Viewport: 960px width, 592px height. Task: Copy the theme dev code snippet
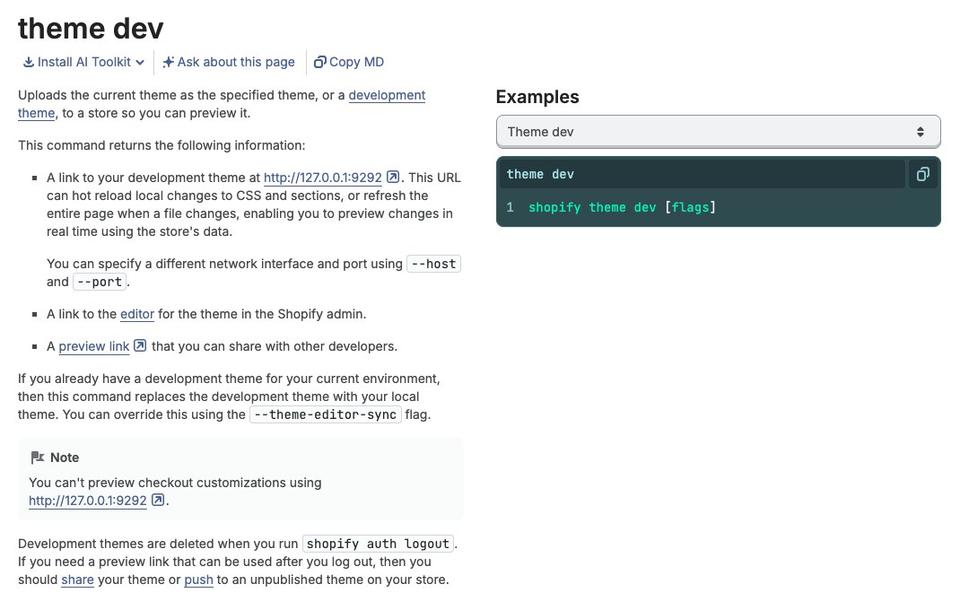click(x=923, y=174)
